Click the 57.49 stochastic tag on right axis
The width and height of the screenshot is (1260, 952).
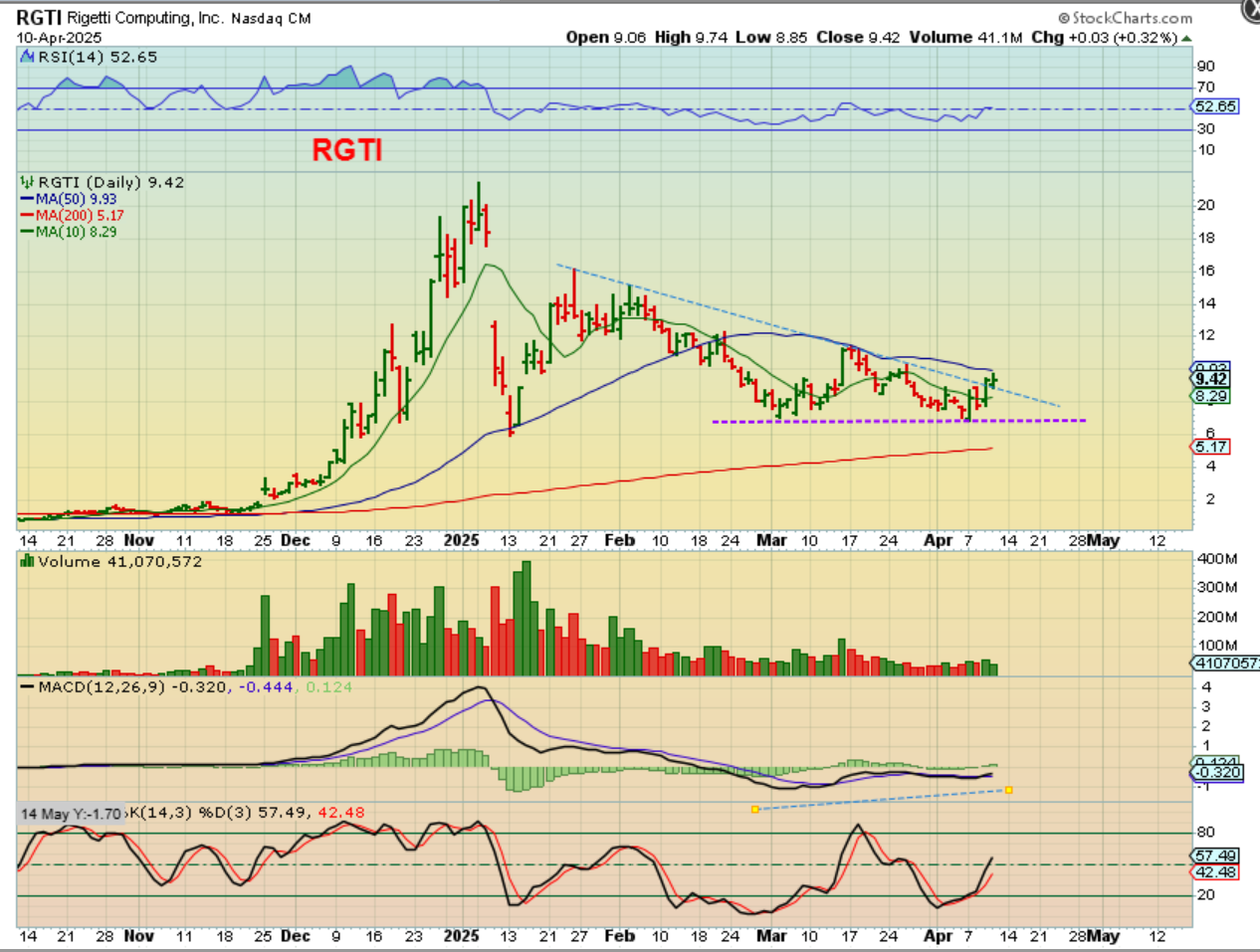pos(1215,856)
